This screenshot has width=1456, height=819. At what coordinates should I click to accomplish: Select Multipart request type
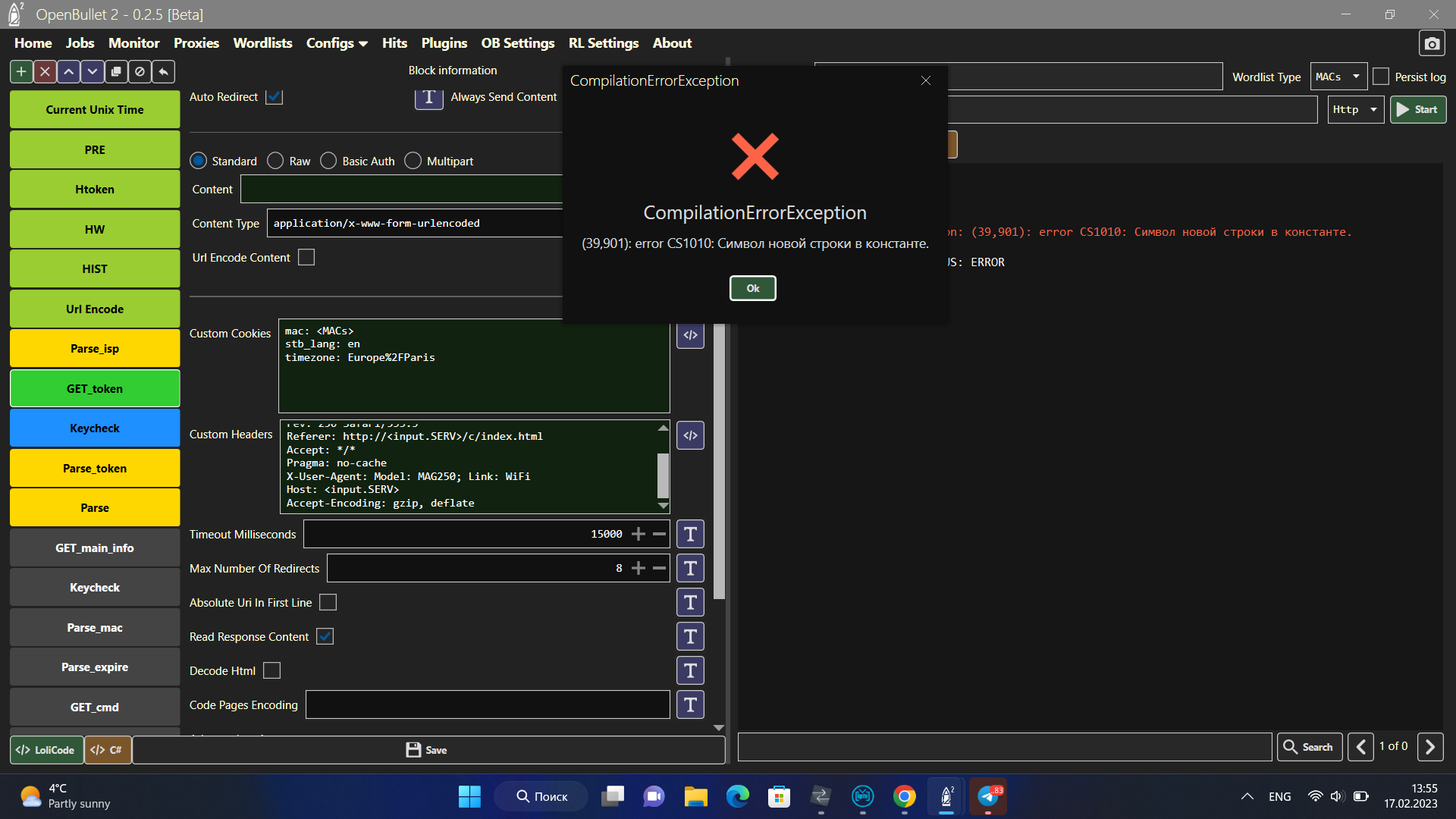pos(413,161)
